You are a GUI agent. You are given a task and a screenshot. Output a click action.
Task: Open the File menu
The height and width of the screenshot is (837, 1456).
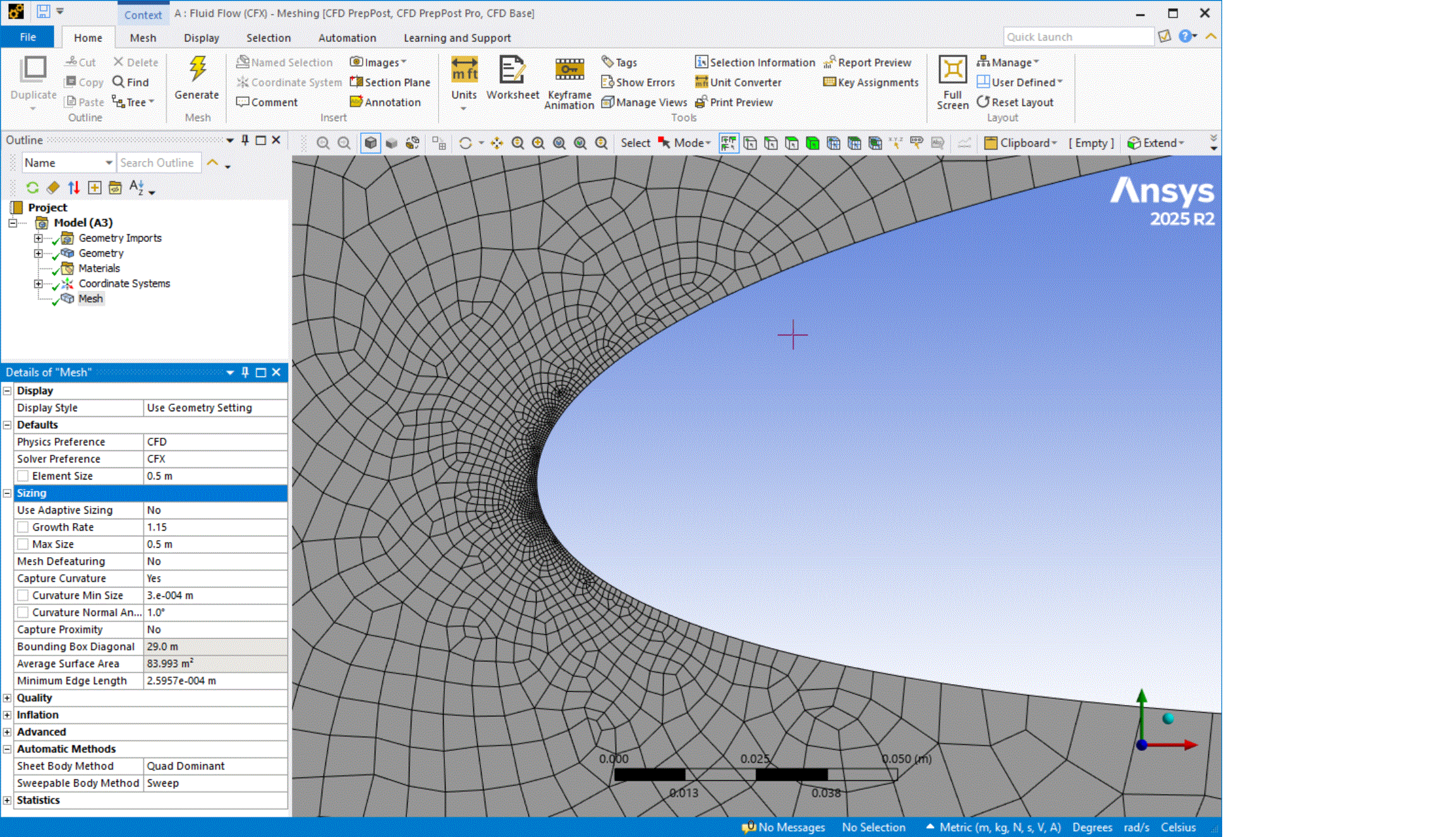click(27, 37)
